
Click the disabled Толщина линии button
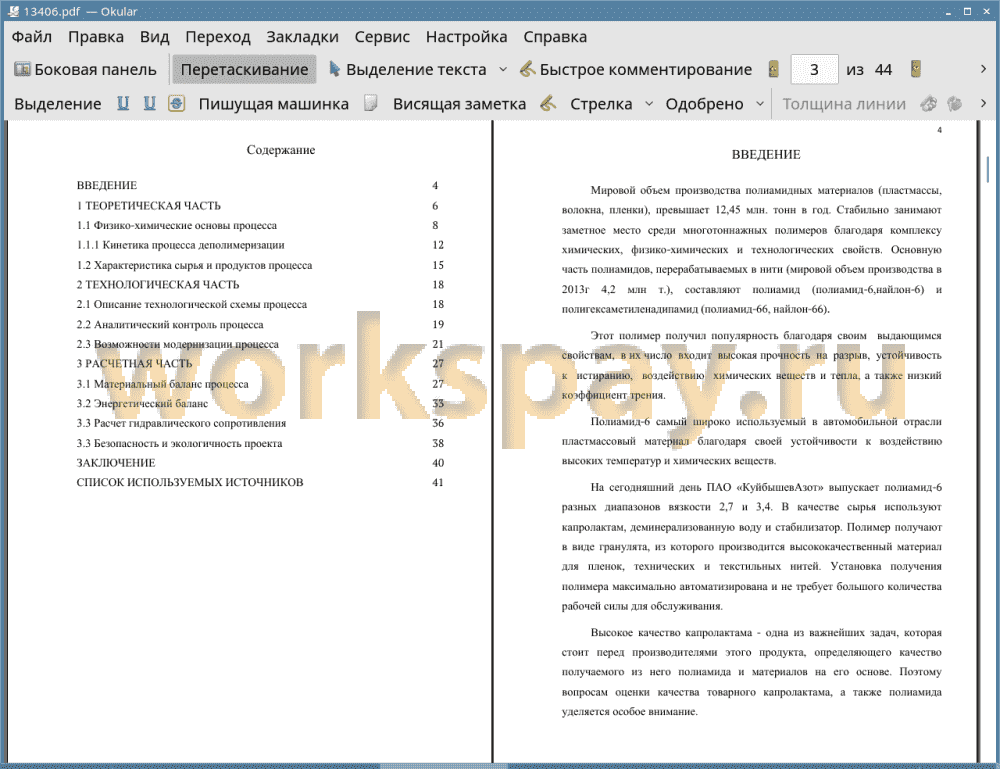pos(844,104)
